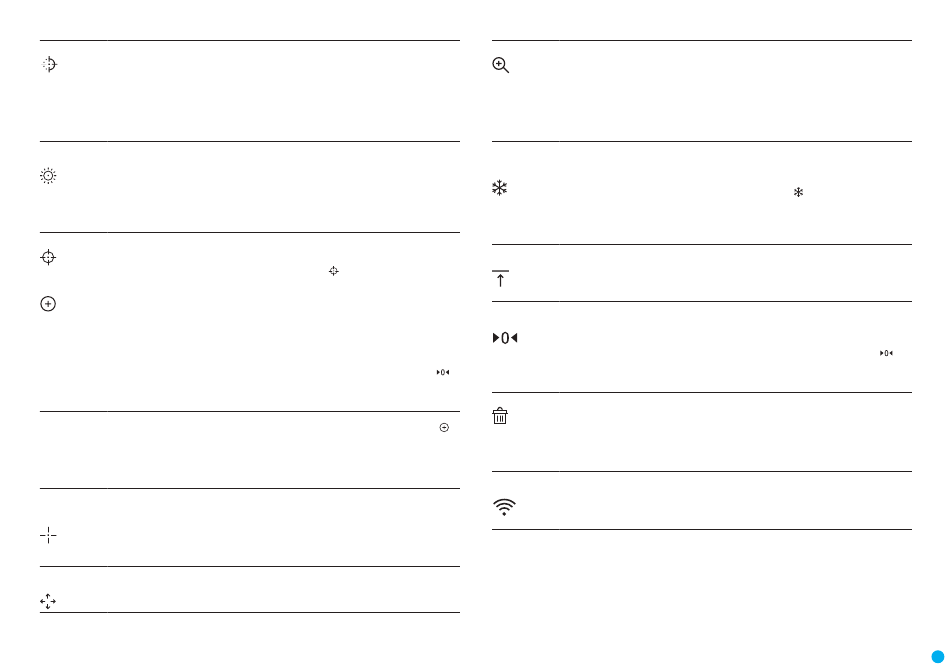950x667 pixels.
Task: Click the large circled crosshair zeroing icon
Action: point(48,257)
